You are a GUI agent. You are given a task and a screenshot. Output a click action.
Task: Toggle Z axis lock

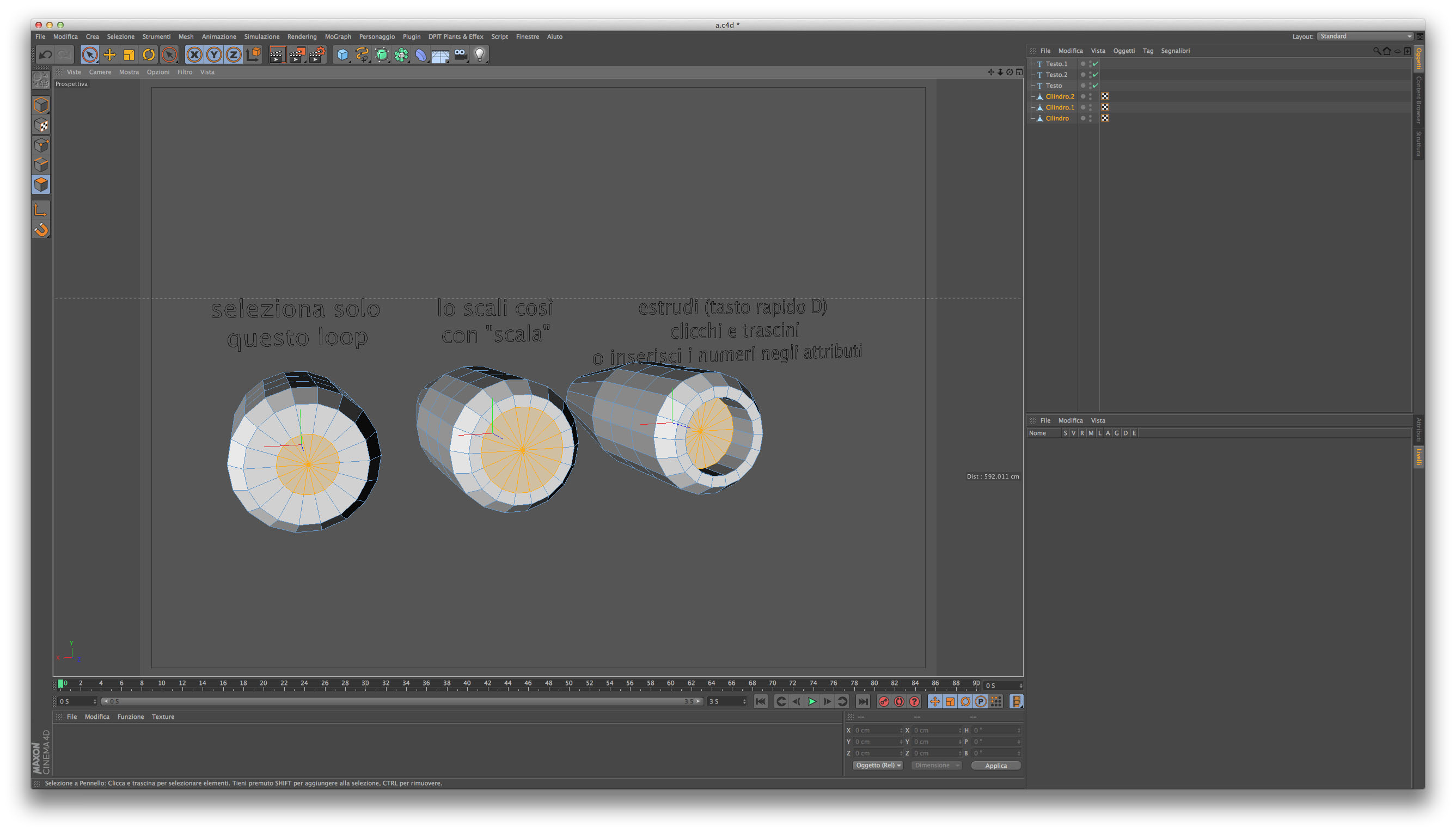point(233,55)
